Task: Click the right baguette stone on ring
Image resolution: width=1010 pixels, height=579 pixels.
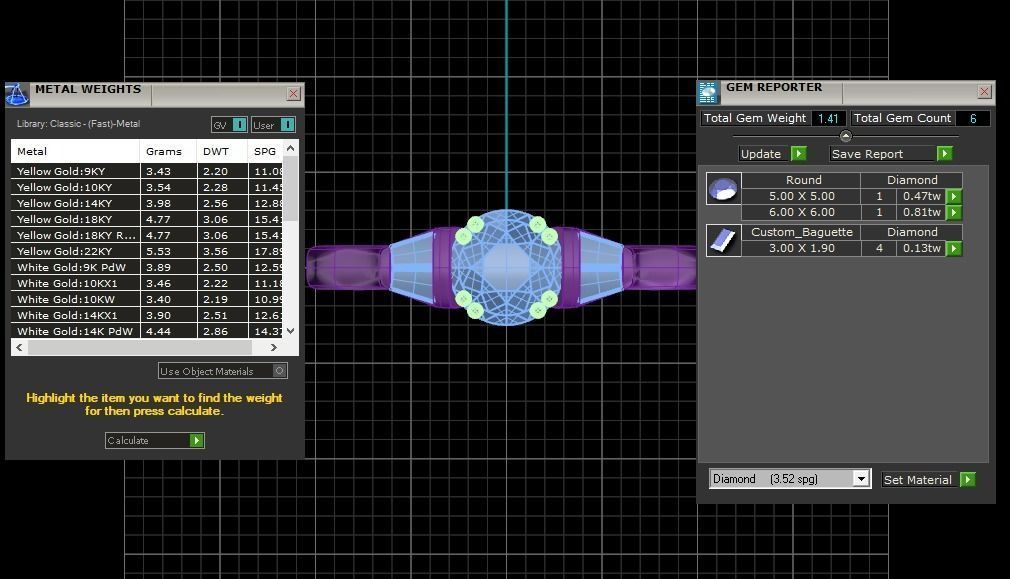Action: (600, 267)
